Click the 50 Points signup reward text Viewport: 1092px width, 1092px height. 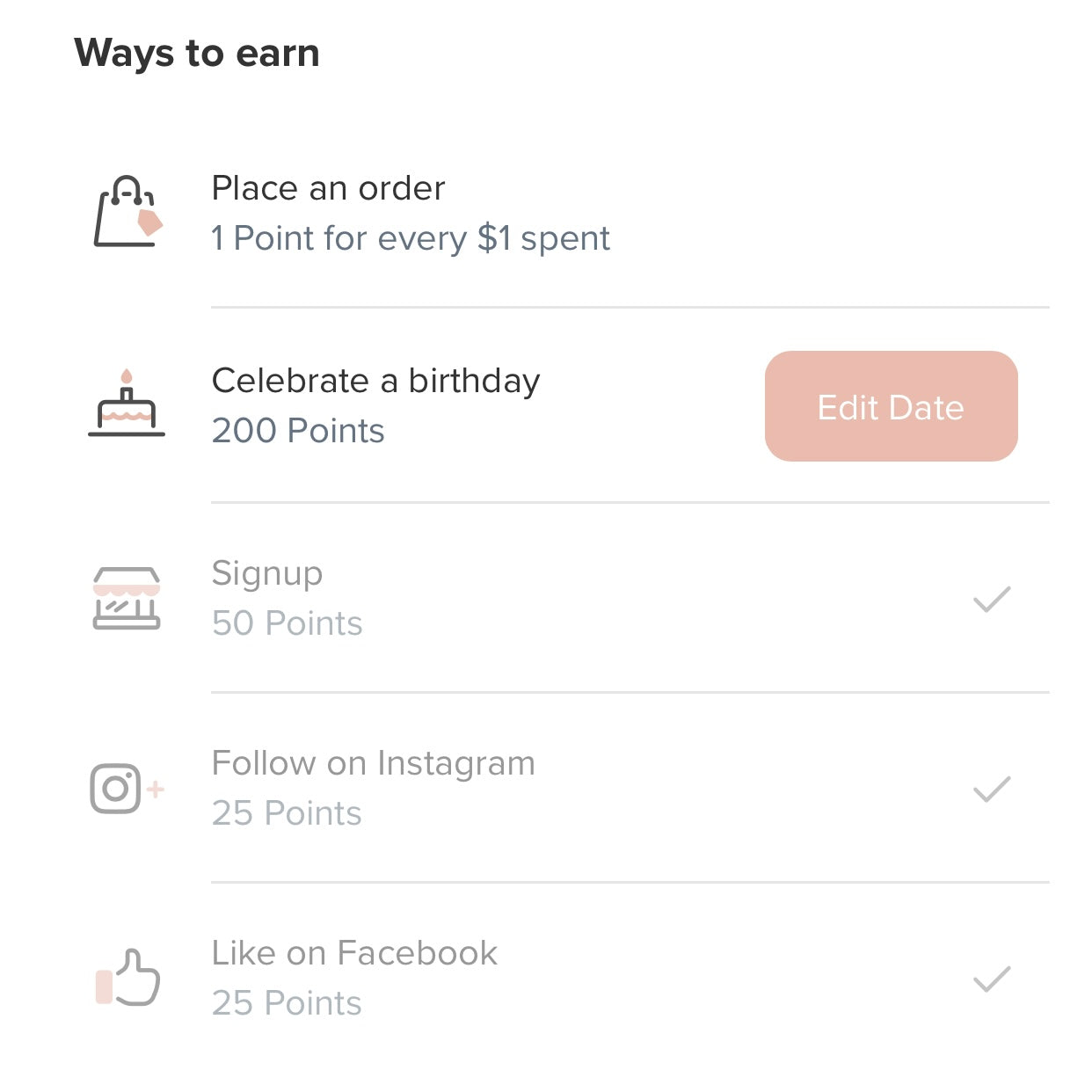(287, 623)
